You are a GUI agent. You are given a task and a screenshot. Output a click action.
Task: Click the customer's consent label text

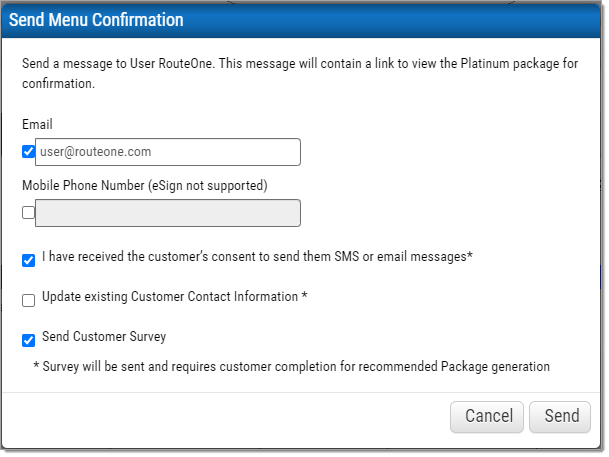click(x=257, y=257)
